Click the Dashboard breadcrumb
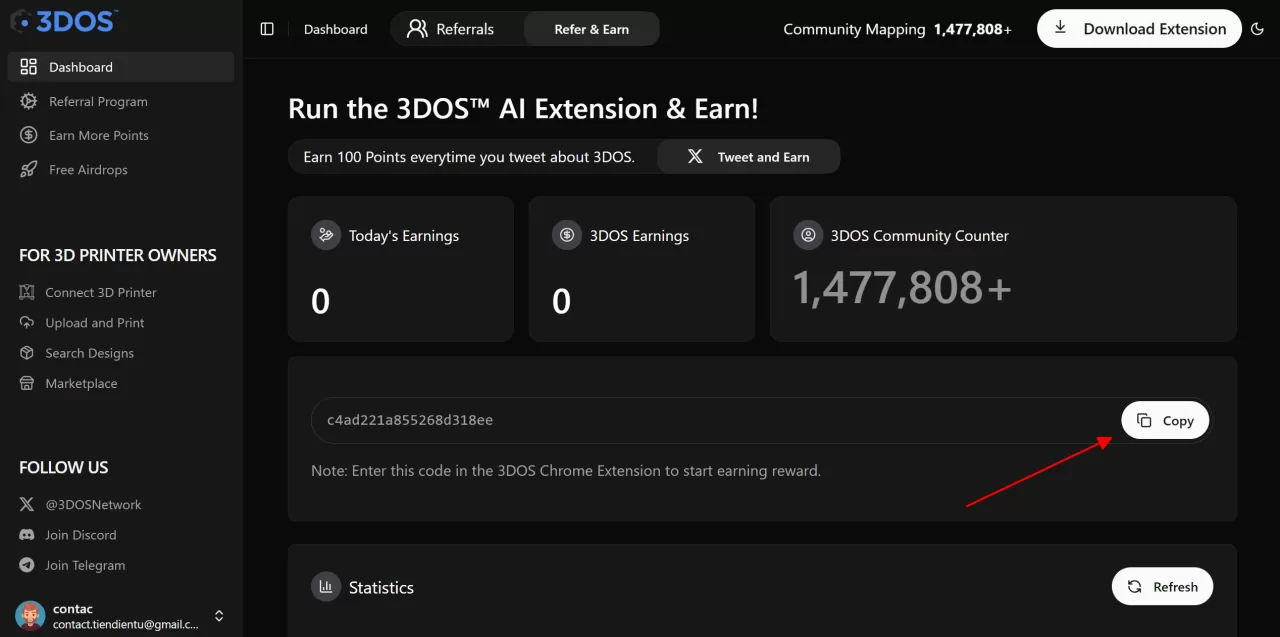Viewport: 1280px width, 637px height. (x=336, y=29)
